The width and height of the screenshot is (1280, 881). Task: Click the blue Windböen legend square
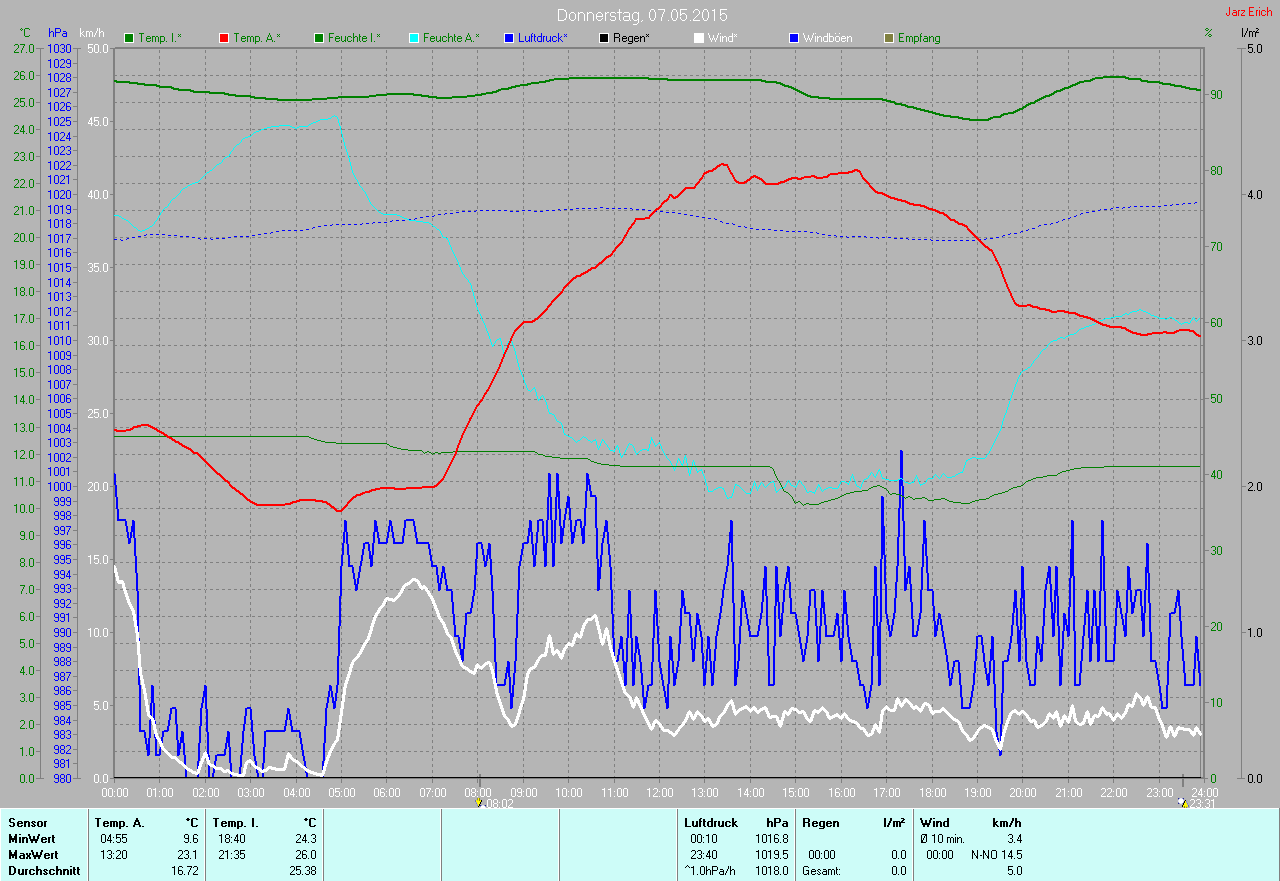[793, 38]
